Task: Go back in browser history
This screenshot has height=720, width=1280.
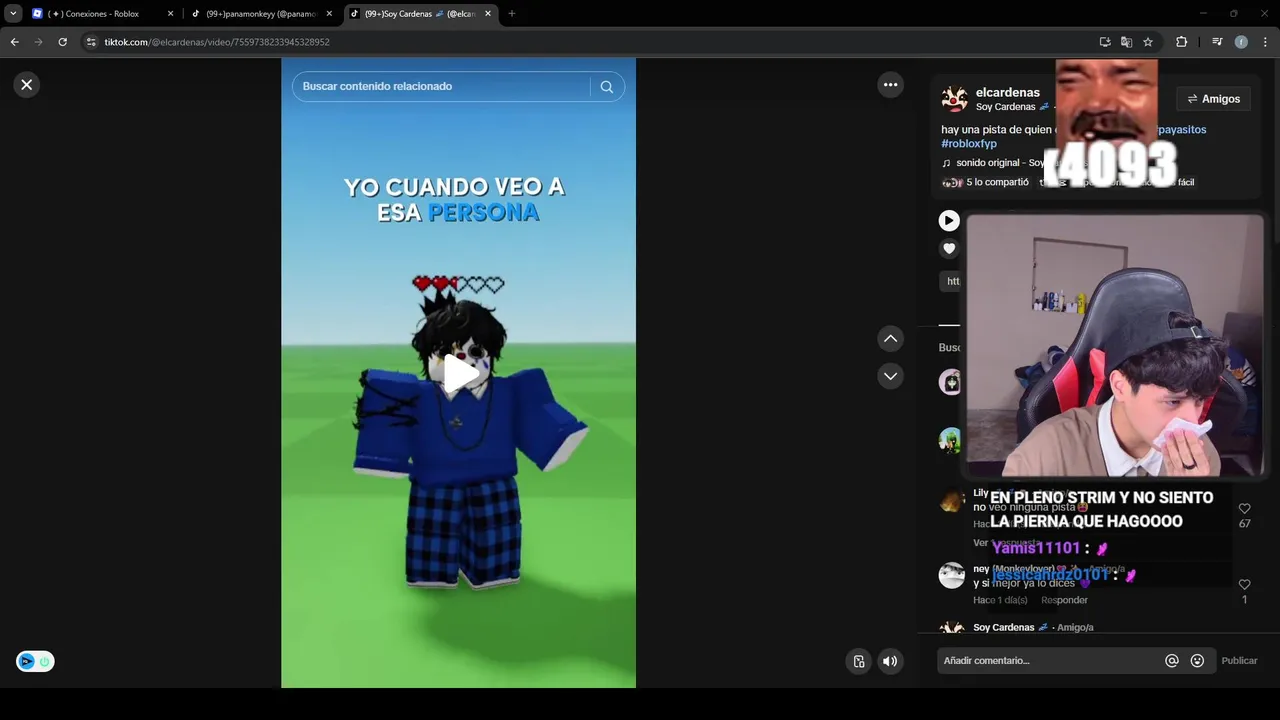Action: click(x=14, y=42)
